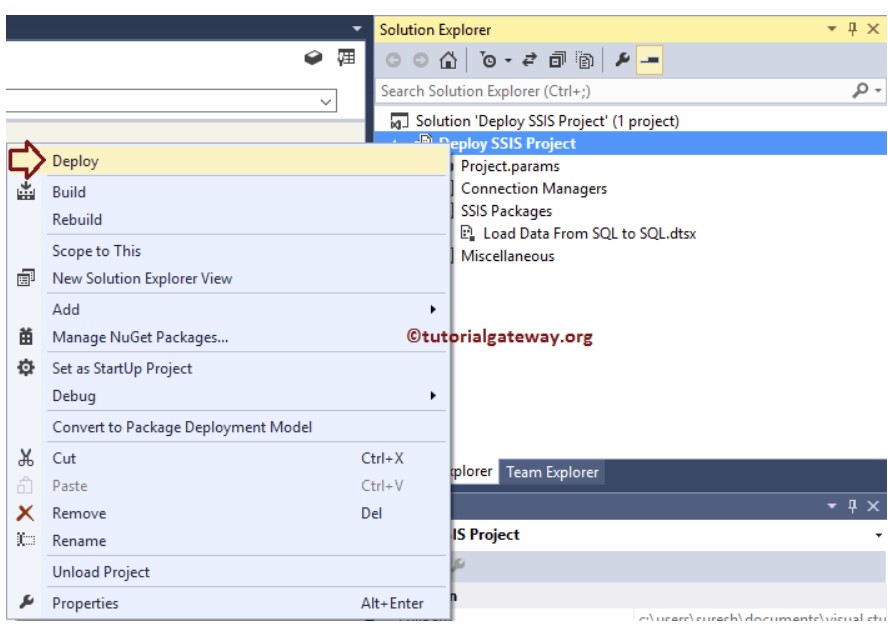888x632 pixels.
Task: Expand the Pending Changes Filter dropdown arrow
Action: (508, 61)
